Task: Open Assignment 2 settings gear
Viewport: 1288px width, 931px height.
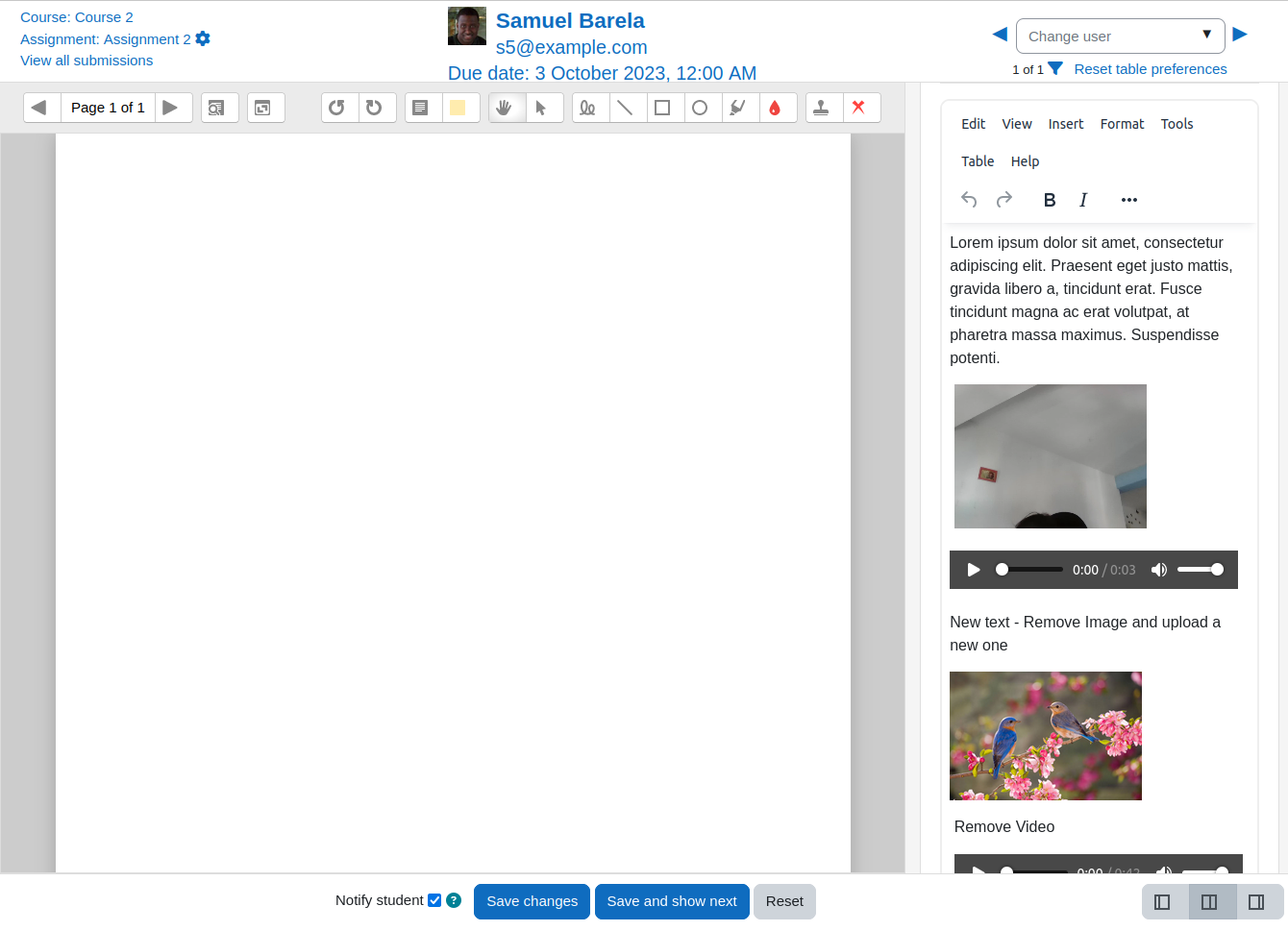Action: 203,38
